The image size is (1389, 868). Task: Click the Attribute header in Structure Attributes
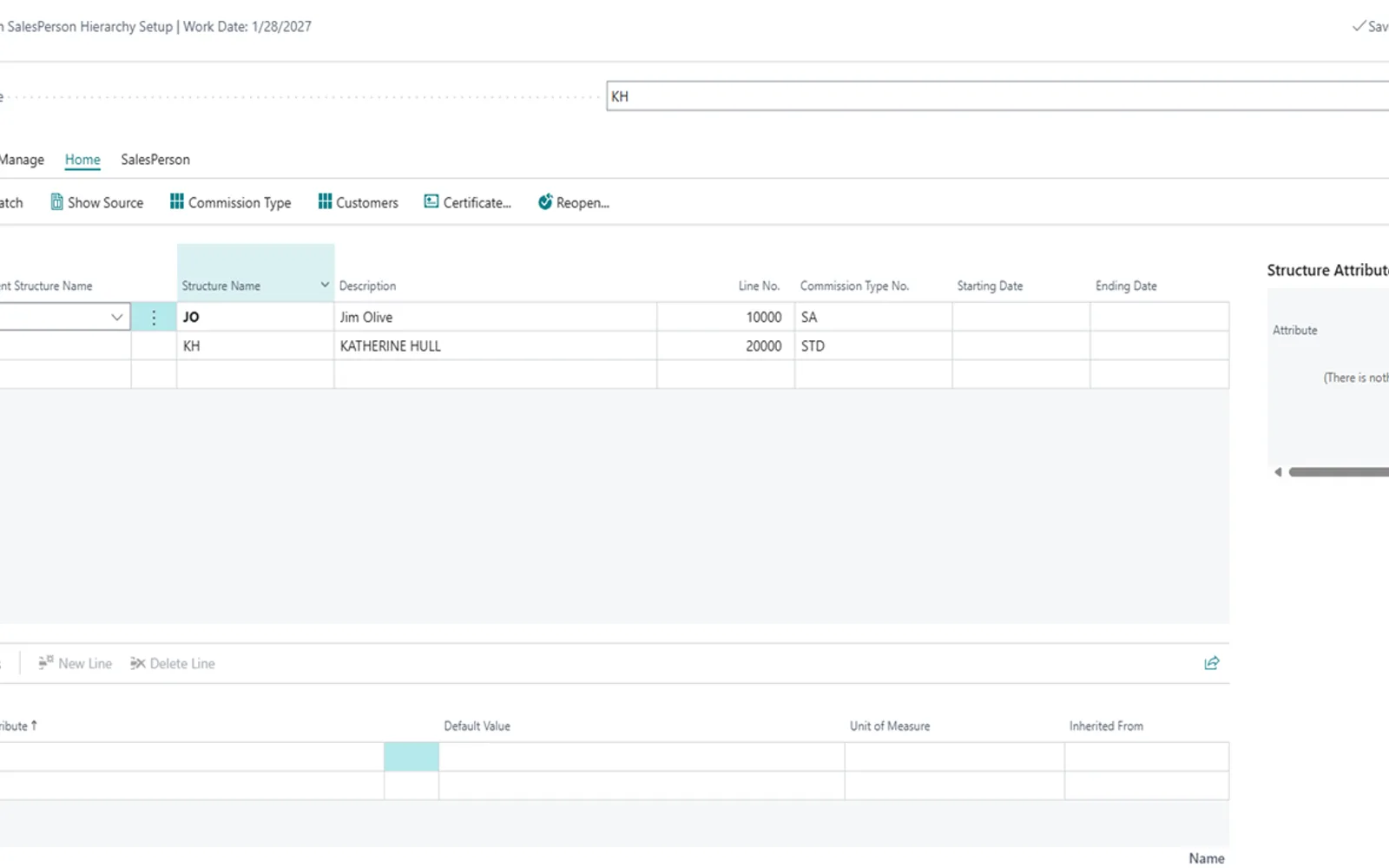1294,330
